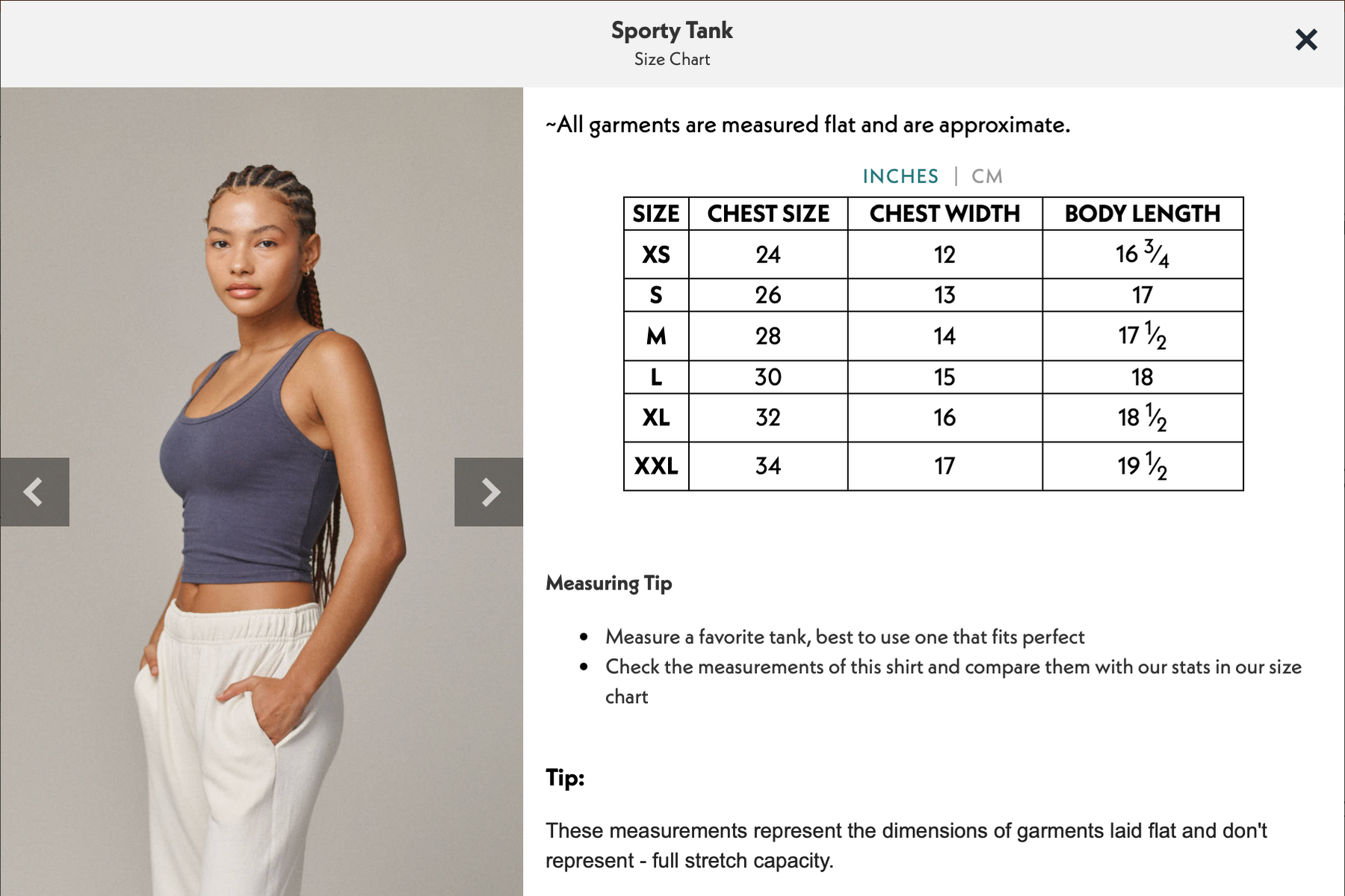Click the XXL size row label
The height and width of the screenshot is (896, 1345).
coord(656,466)
